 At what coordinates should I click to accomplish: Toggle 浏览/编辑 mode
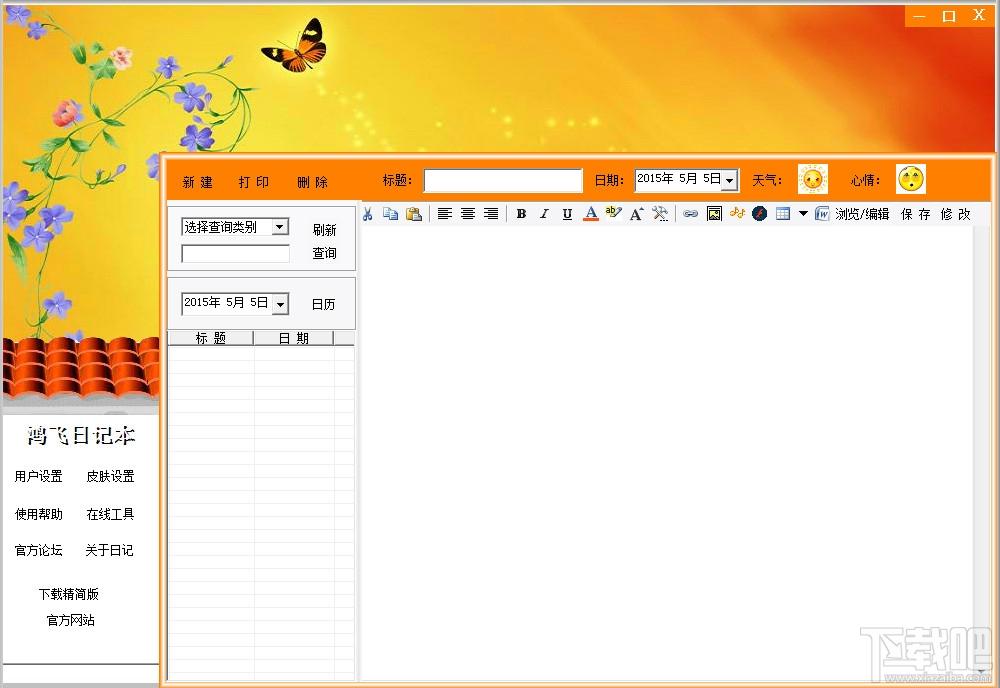862,214
